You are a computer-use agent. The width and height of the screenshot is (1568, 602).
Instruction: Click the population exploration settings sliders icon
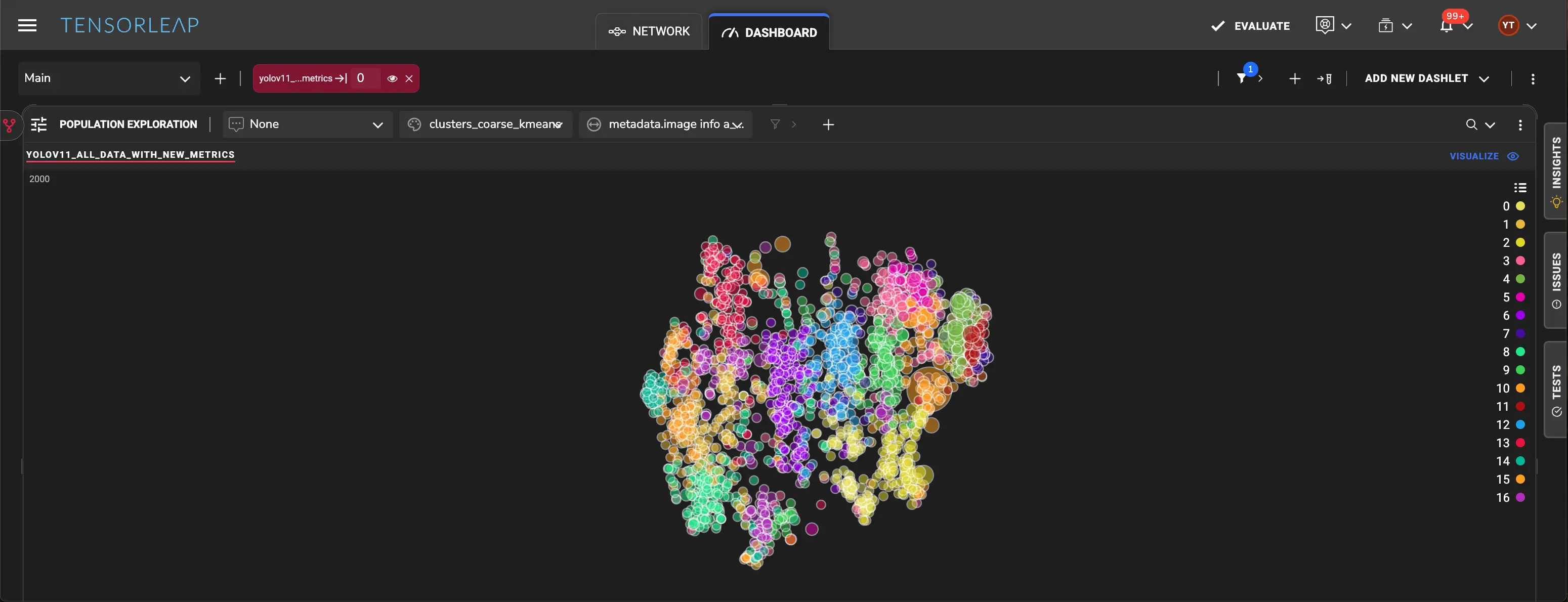(x=39, y=124)
